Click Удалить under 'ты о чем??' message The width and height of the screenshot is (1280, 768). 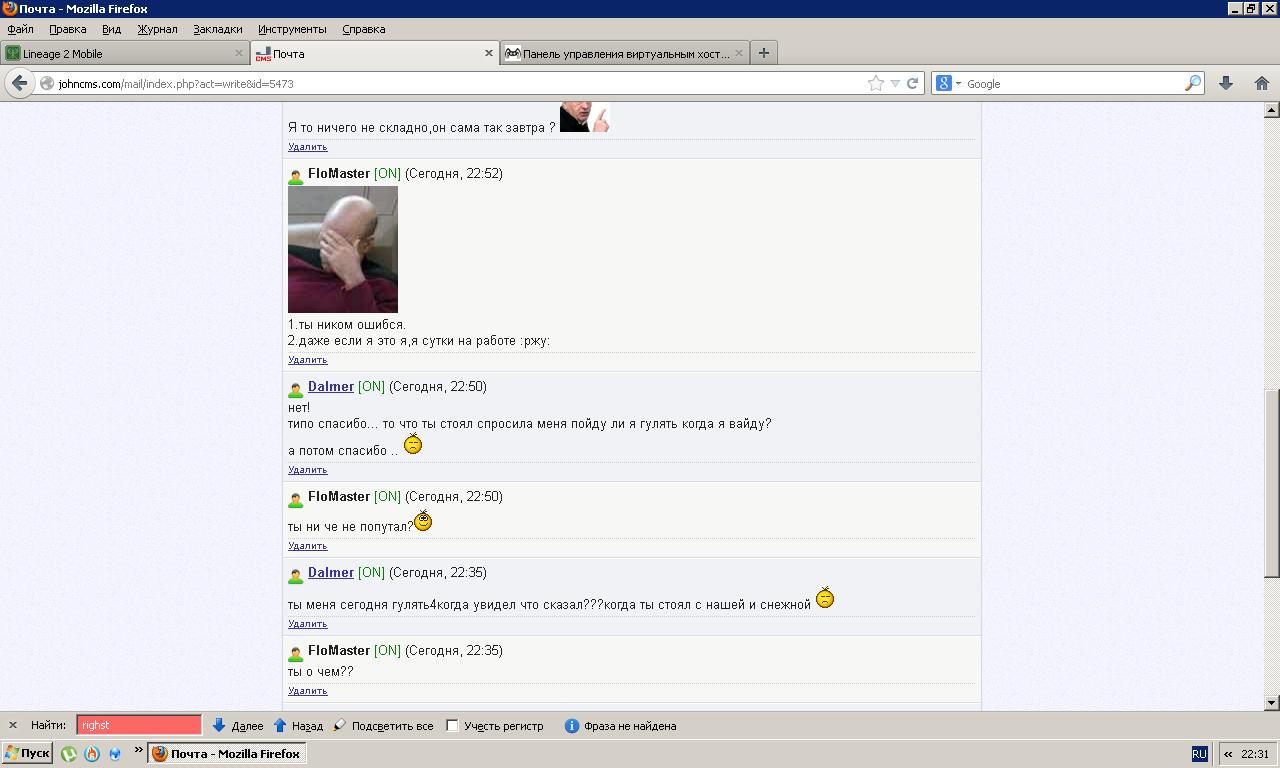(x=307, y=691)
